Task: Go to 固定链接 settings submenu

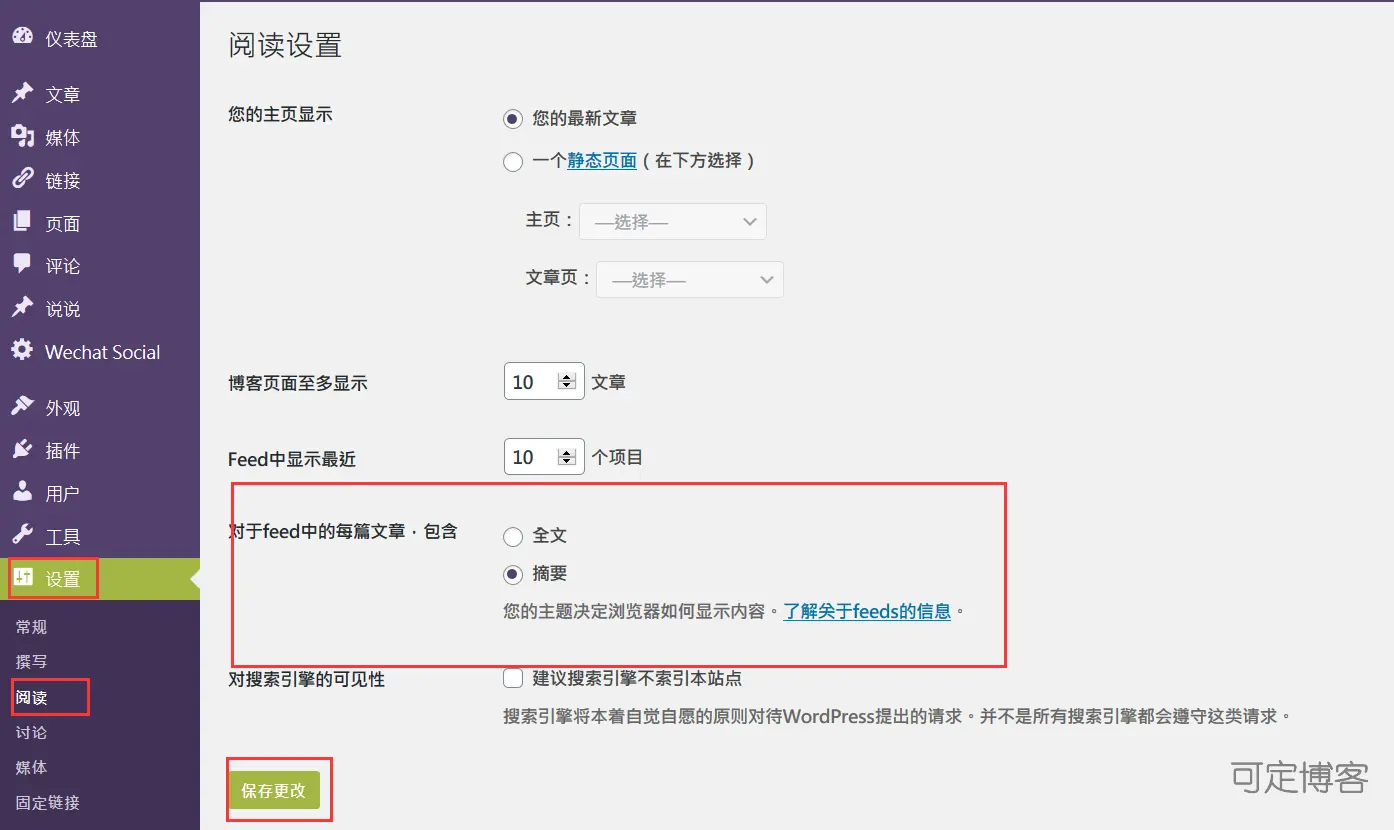Action: tap(48, 802)
